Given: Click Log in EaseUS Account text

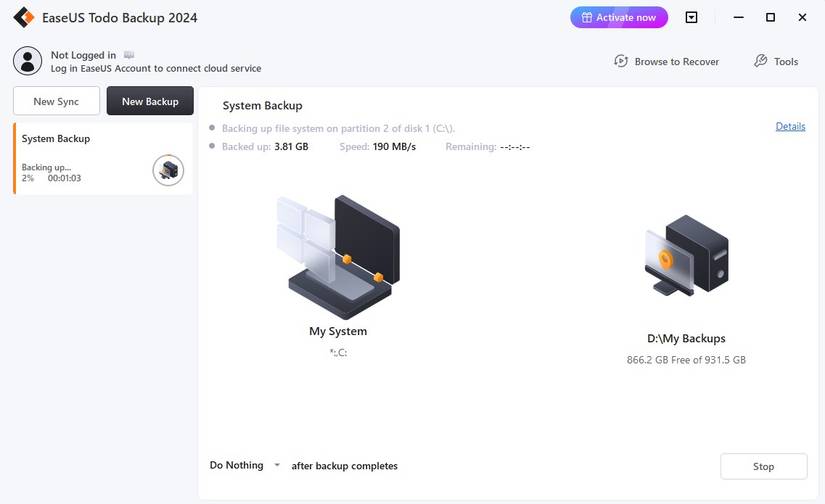Looking at the screenshot, I should coord(156,68).
